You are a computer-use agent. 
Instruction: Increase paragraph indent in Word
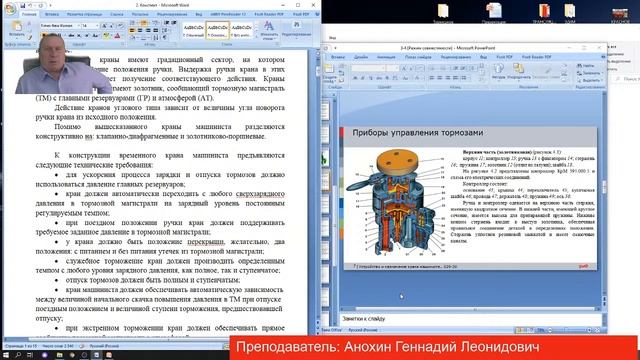pos(173,22)
